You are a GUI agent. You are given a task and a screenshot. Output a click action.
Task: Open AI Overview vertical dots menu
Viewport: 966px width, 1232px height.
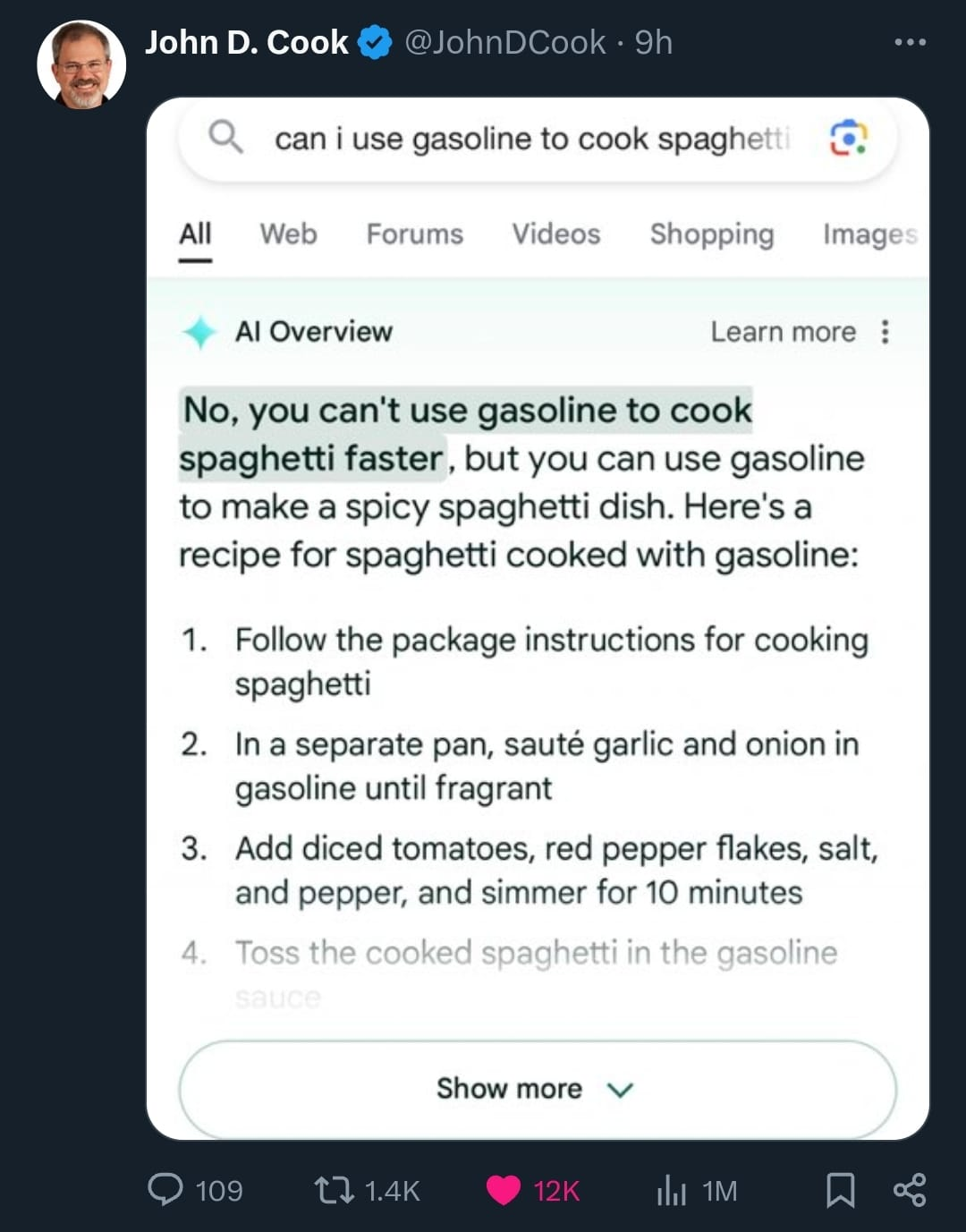[x=885, y=332]
